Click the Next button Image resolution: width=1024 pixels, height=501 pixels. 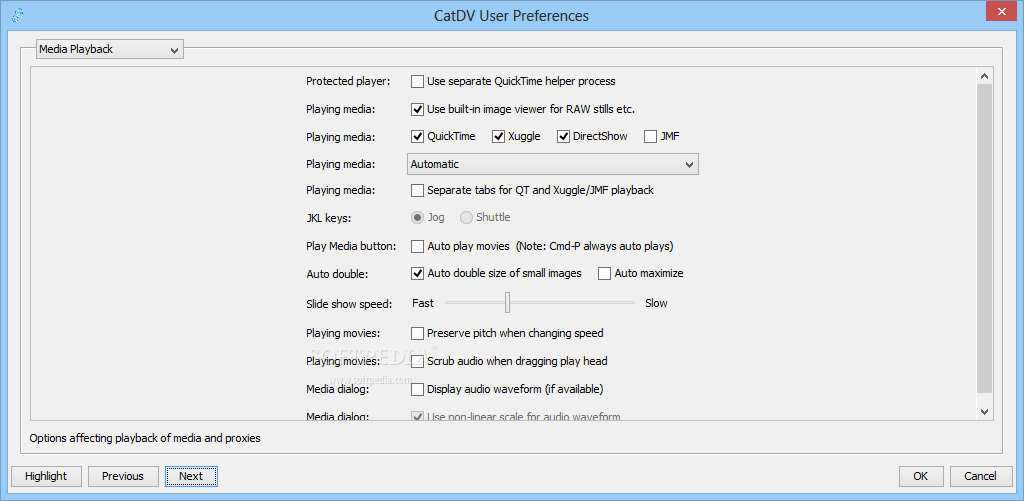click(x=191, y=476)
